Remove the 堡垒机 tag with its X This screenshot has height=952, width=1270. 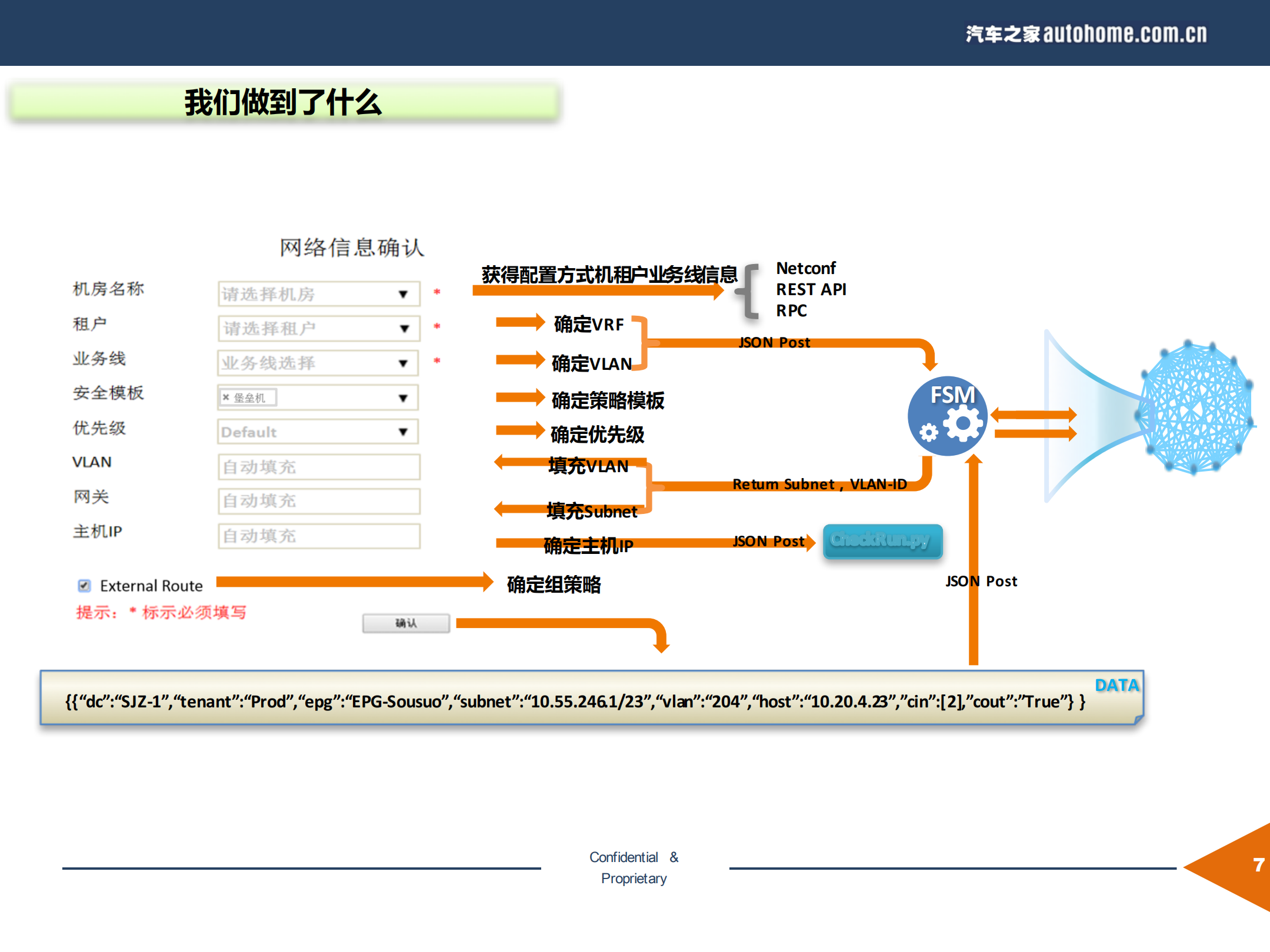(226, 396)
